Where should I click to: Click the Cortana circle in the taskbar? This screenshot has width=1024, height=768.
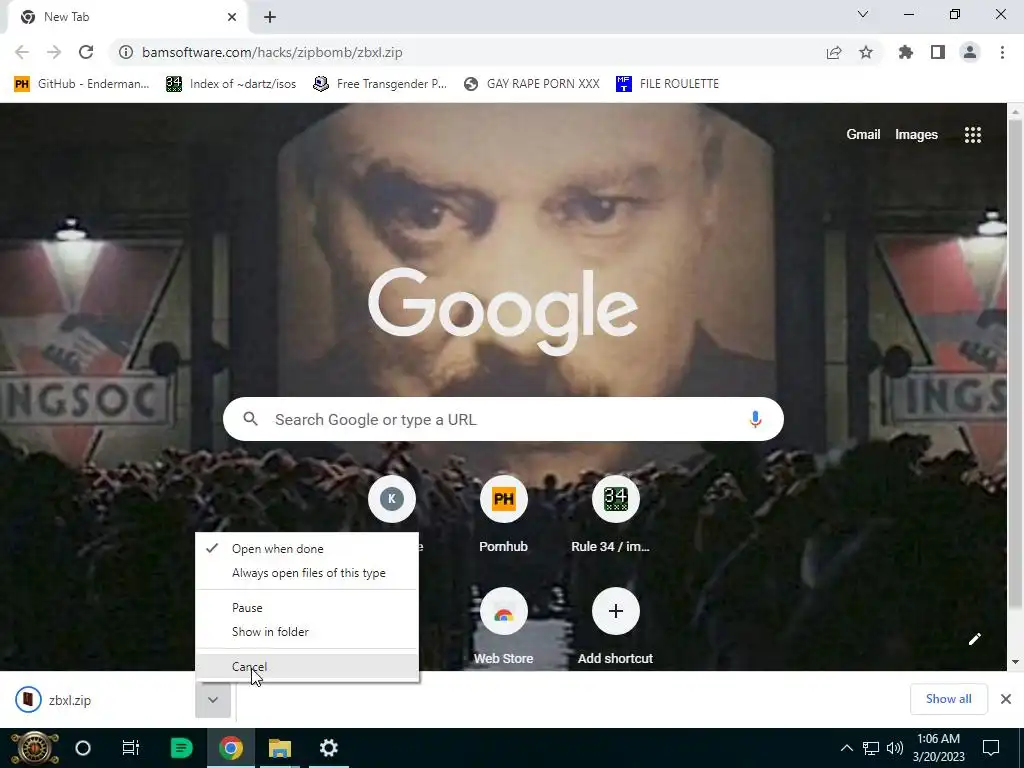point(83,748)
